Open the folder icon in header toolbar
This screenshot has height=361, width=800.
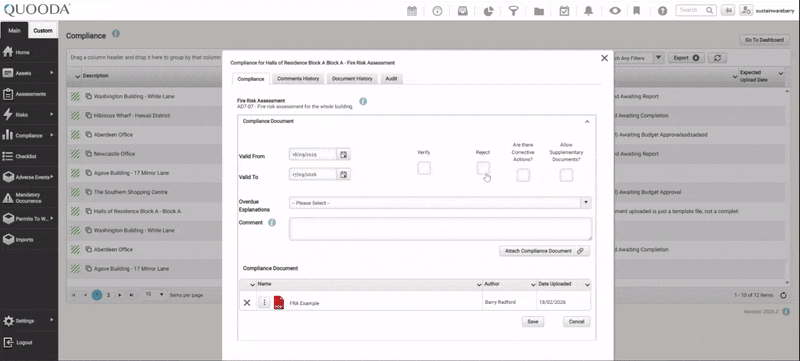[x=539, y=11]
